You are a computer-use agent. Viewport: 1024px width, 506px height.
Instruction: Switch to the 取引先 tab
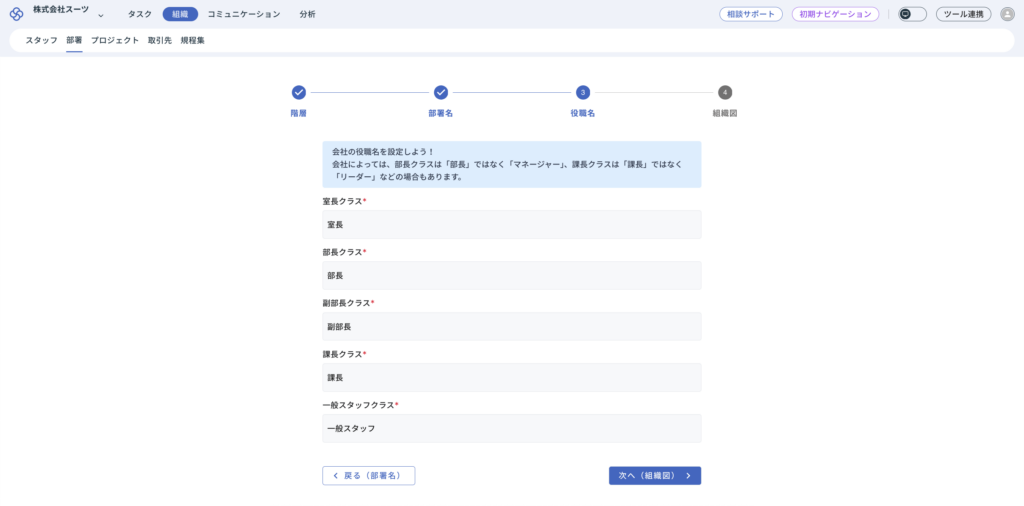pyautogui.click(x=160, y=40)
